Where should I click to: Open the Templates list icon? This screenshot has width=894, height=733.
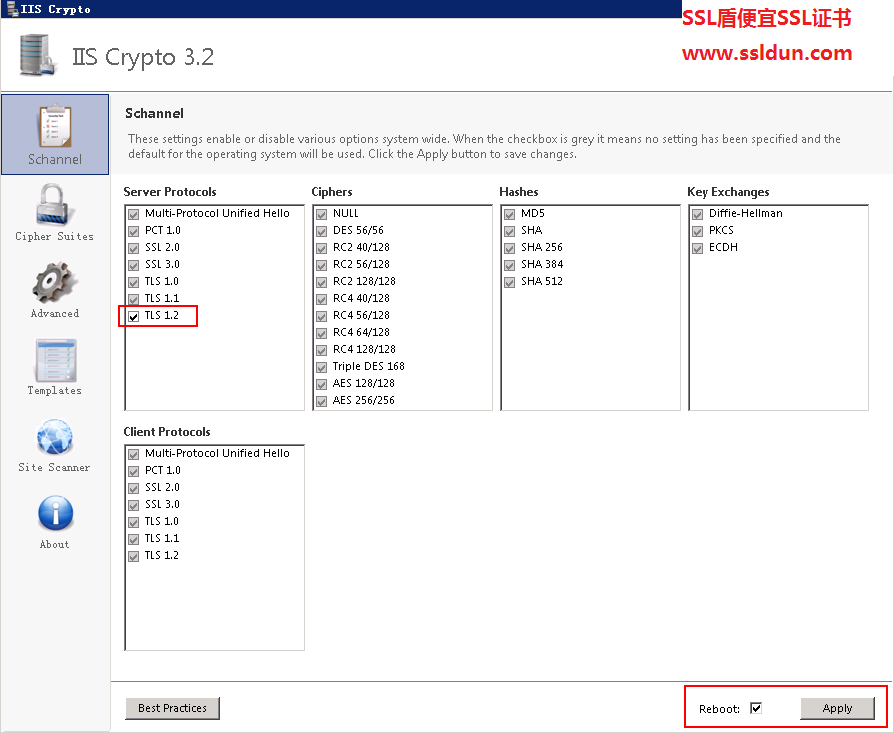click(x=55, y=361)
